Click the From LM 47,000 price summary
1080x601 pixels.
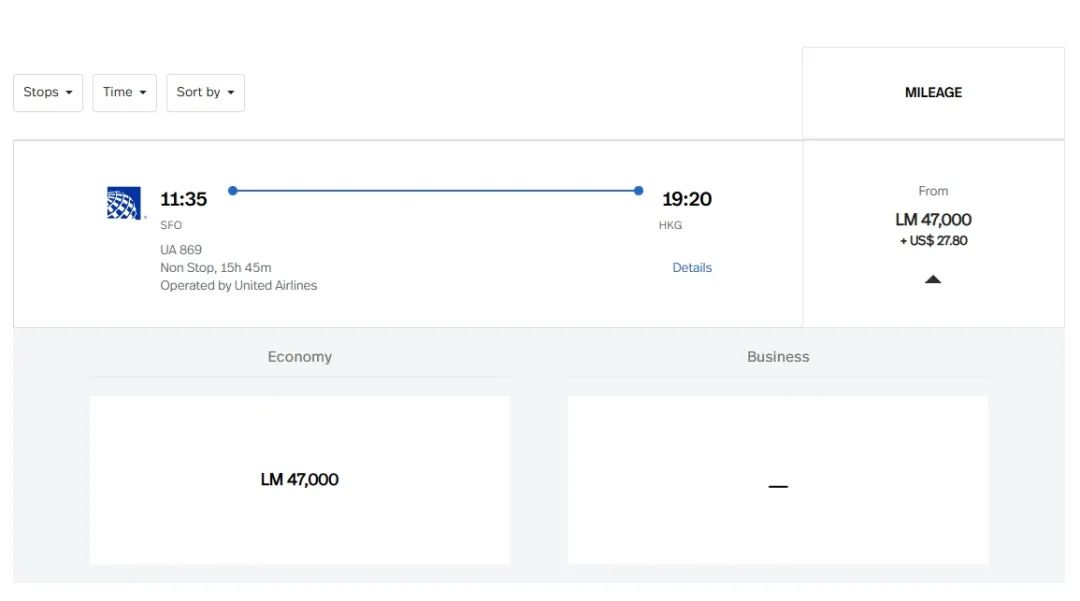click(933, 219)
